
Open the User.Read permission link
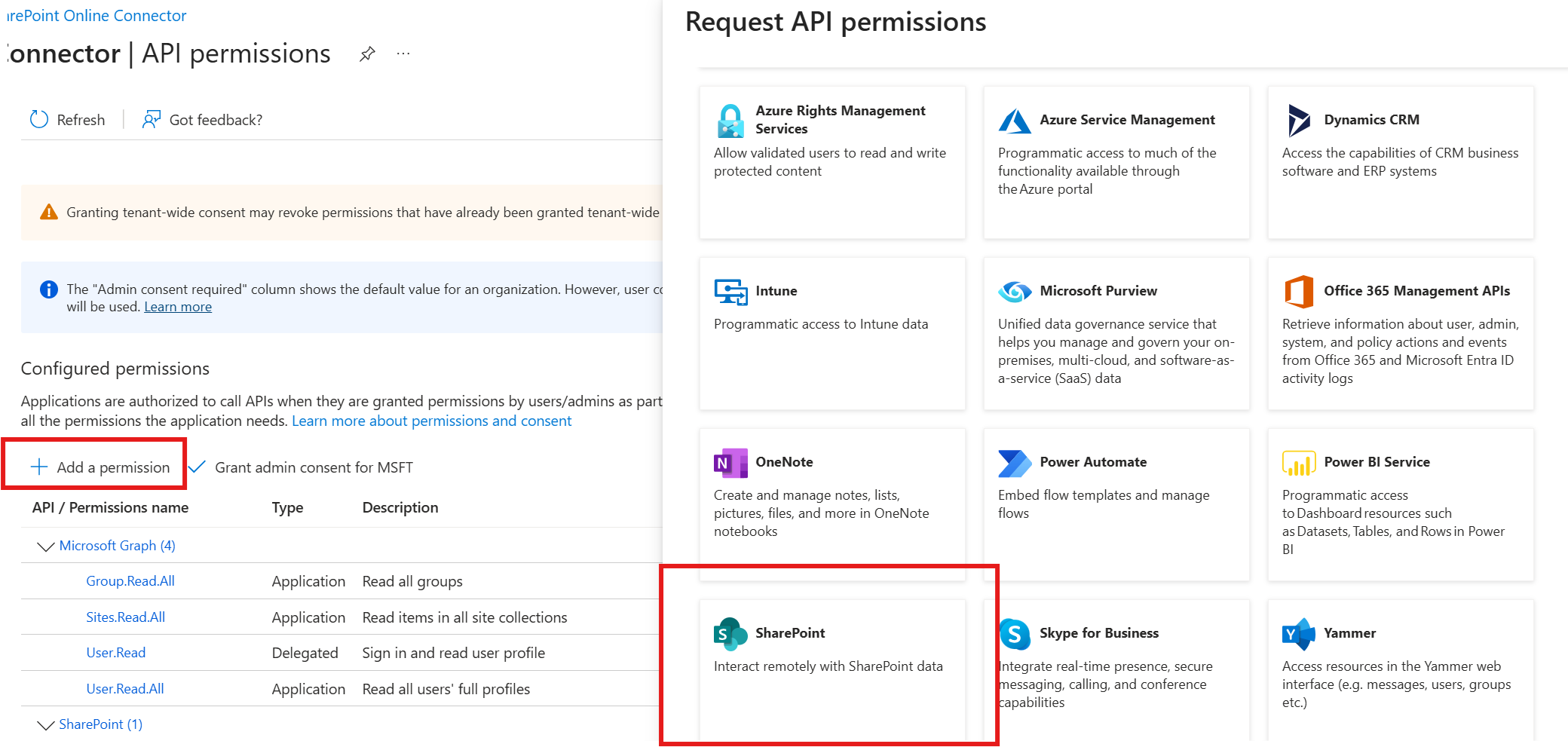coord(116,653)
